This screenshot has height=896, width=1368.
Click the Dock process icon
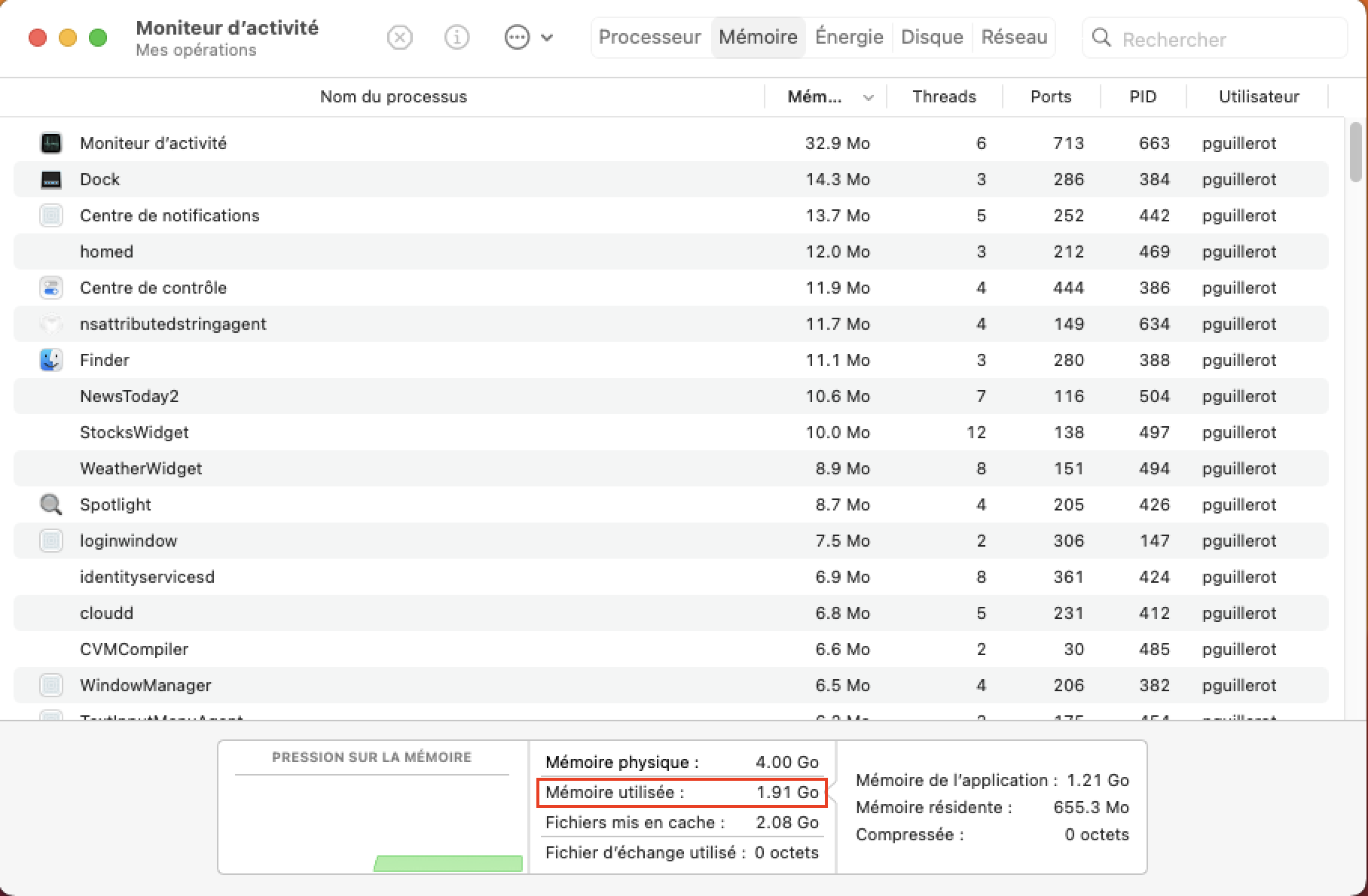[50, 179]
